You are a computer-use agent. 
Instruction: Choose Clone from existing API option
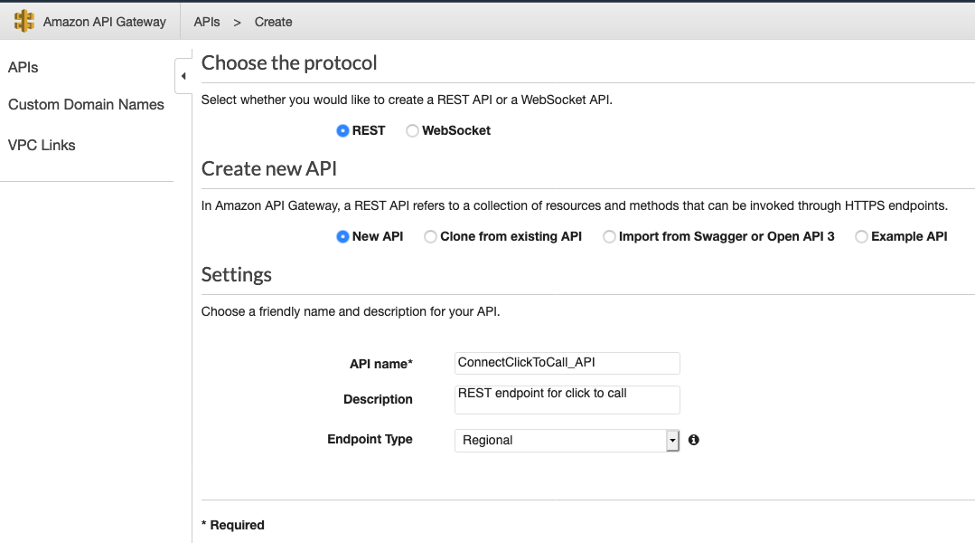click(x=430, y=237)
